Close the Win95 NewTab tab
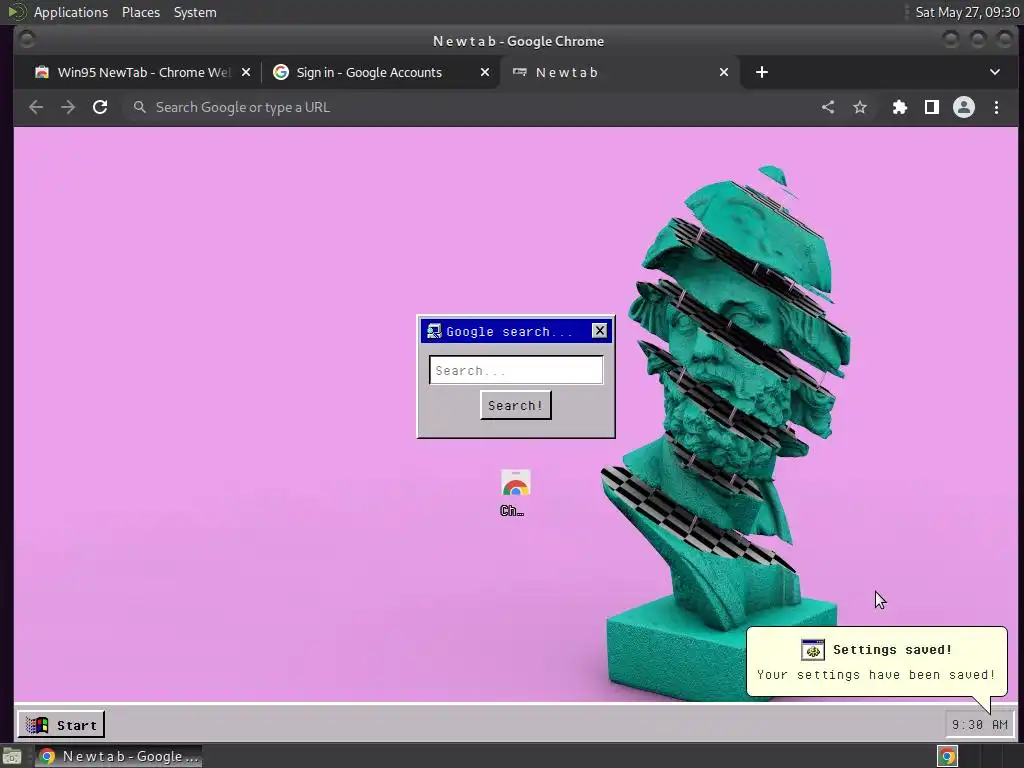The height and width of the screenshot is (768, 1024). point(246,72)
